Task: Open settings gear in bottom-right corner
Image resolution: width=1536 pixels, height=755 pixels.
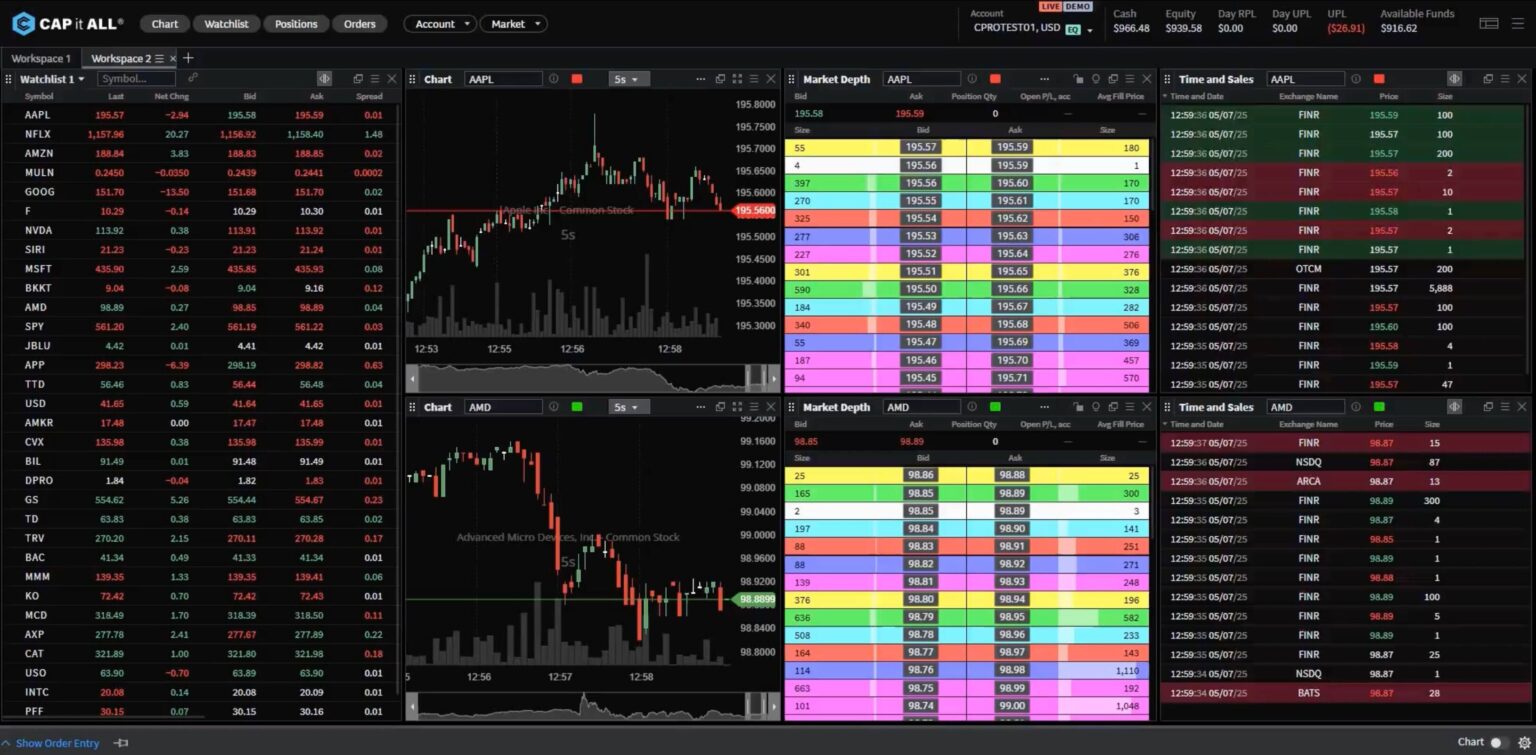Action: coord(1524,742)
